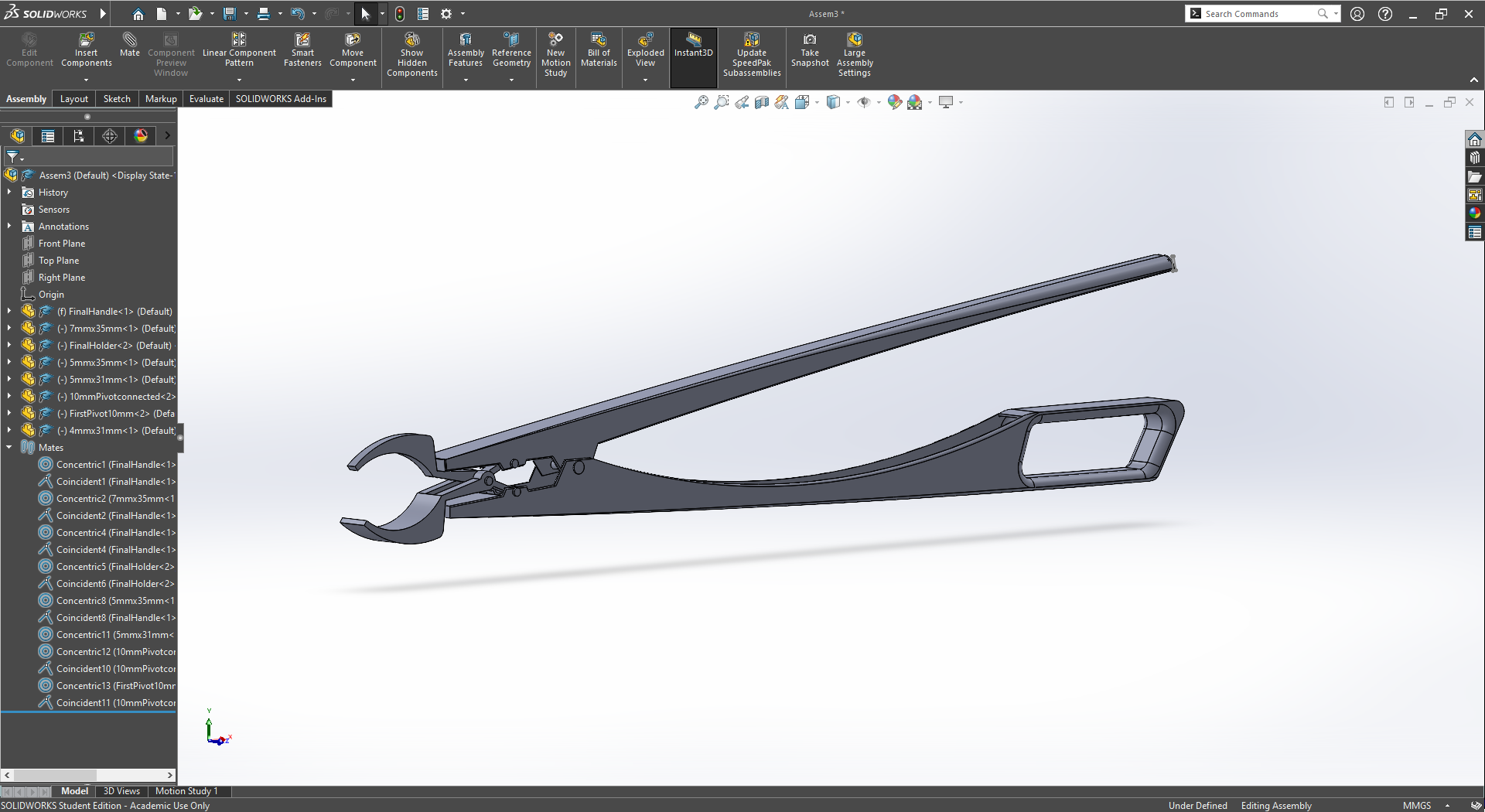
Task: Select the Mate tool
Action: [130, 45]
